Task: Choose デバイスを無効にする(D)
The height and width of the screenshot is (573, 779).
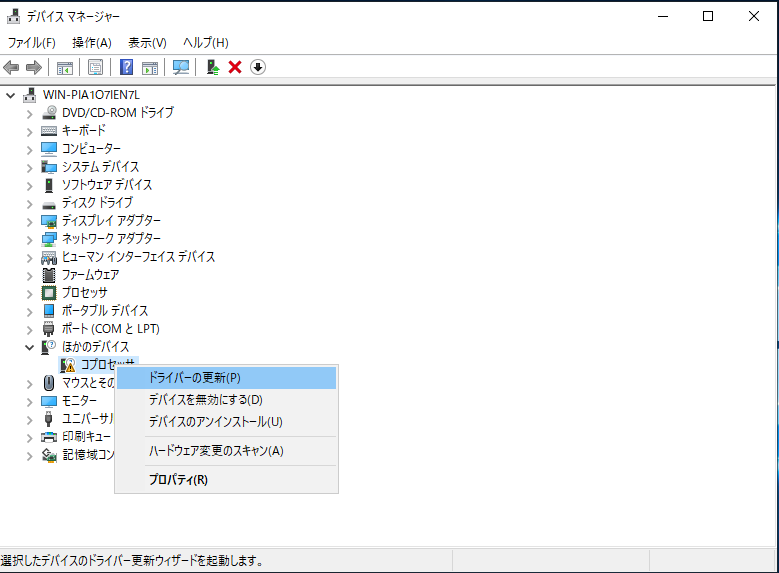Action: coord(226,400)
